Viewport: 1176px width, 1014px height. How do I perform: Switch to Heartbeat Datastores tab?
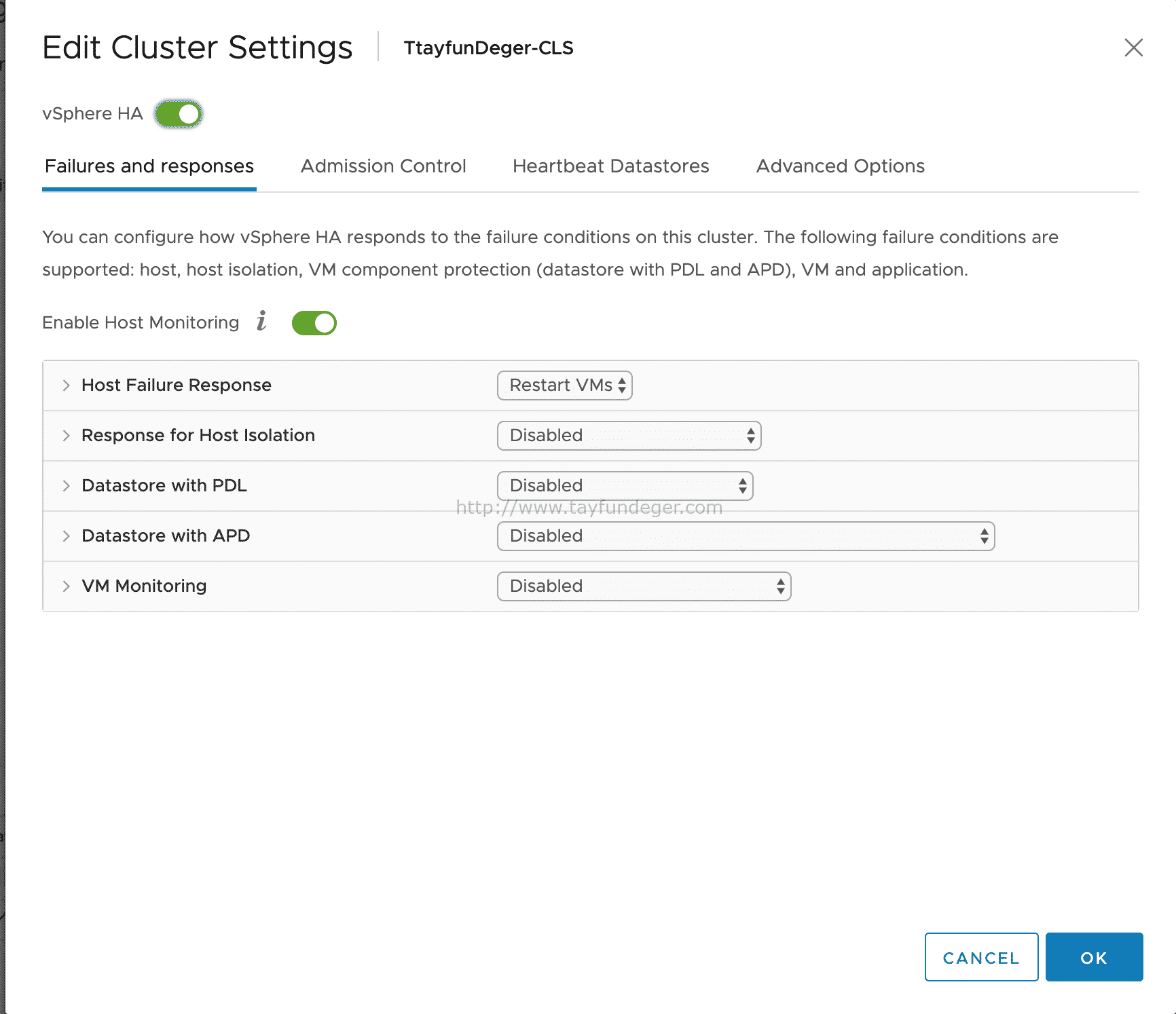(x=611, y=166)
